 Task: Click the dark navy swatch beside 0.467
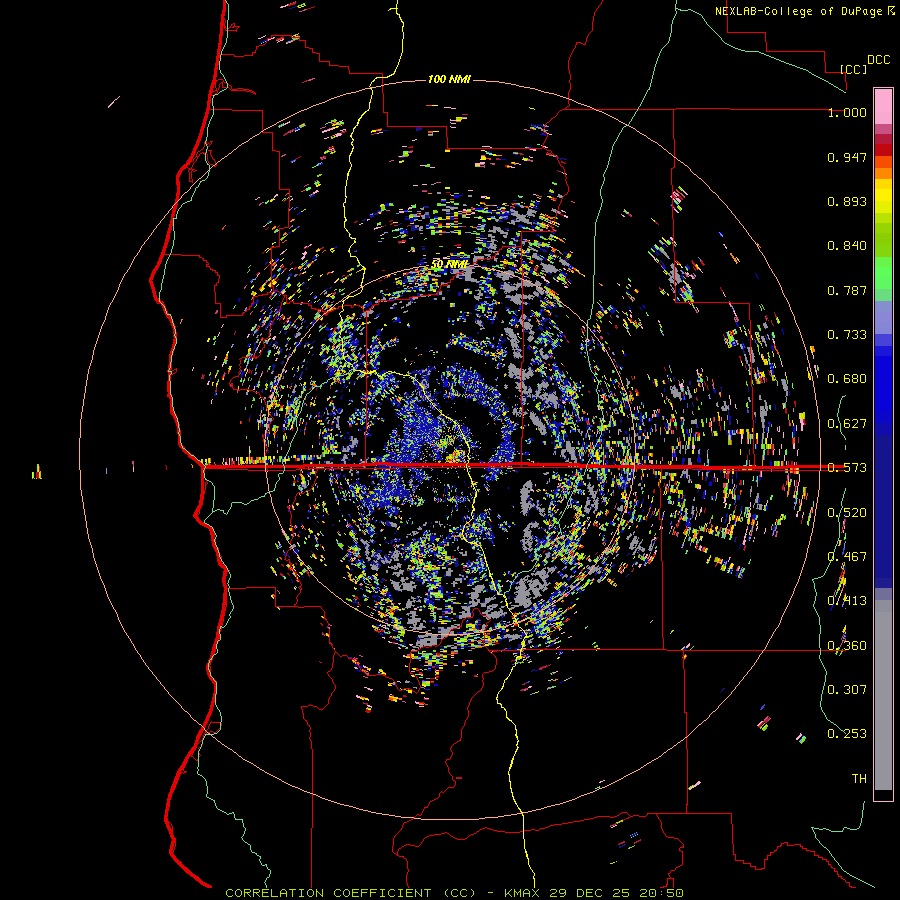tap(883, 551)
